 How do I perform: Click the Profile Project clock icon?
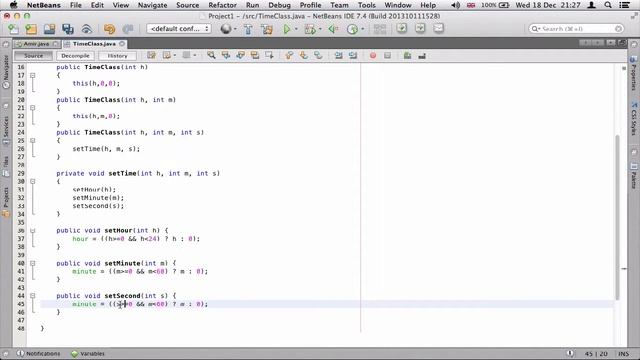tap(352, 29)
